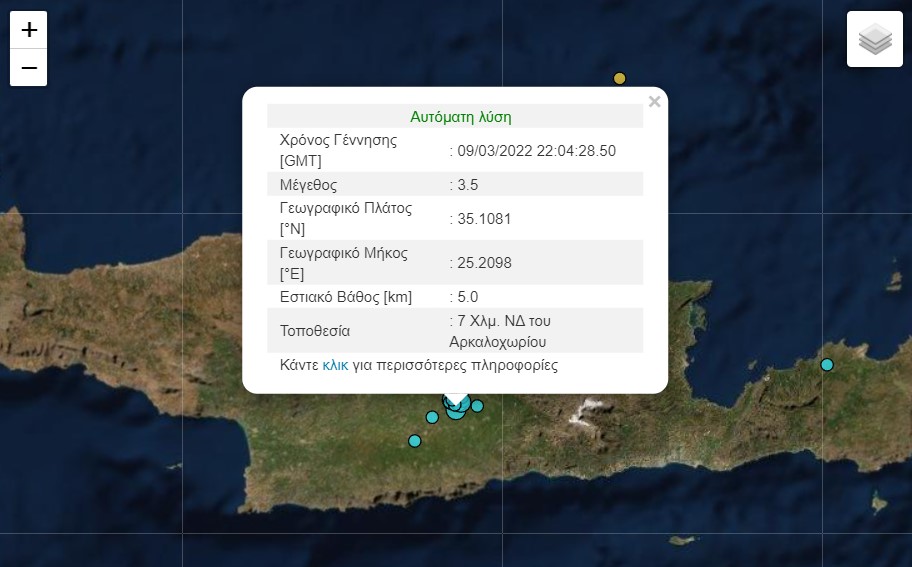Zoom in on the map
Viewport: 912px width, 567px height.
tap(28, 30)
